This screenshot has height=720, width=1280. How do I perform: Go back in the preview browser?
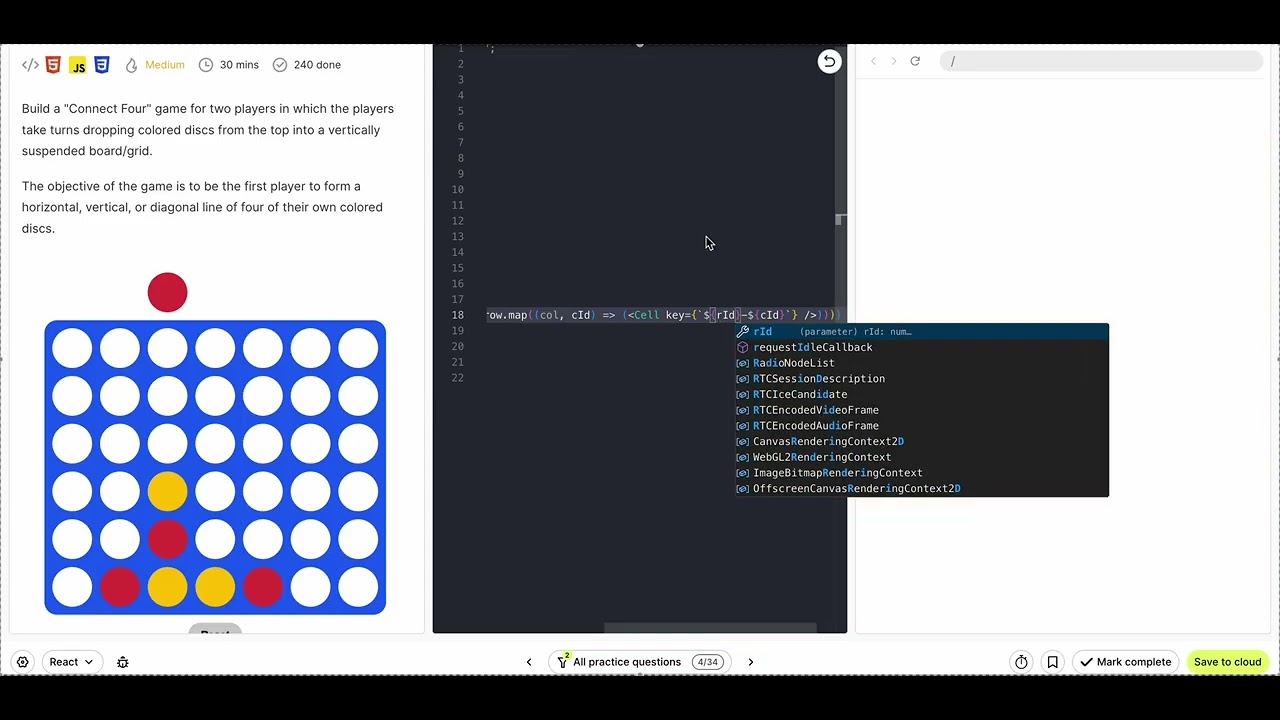873,62
